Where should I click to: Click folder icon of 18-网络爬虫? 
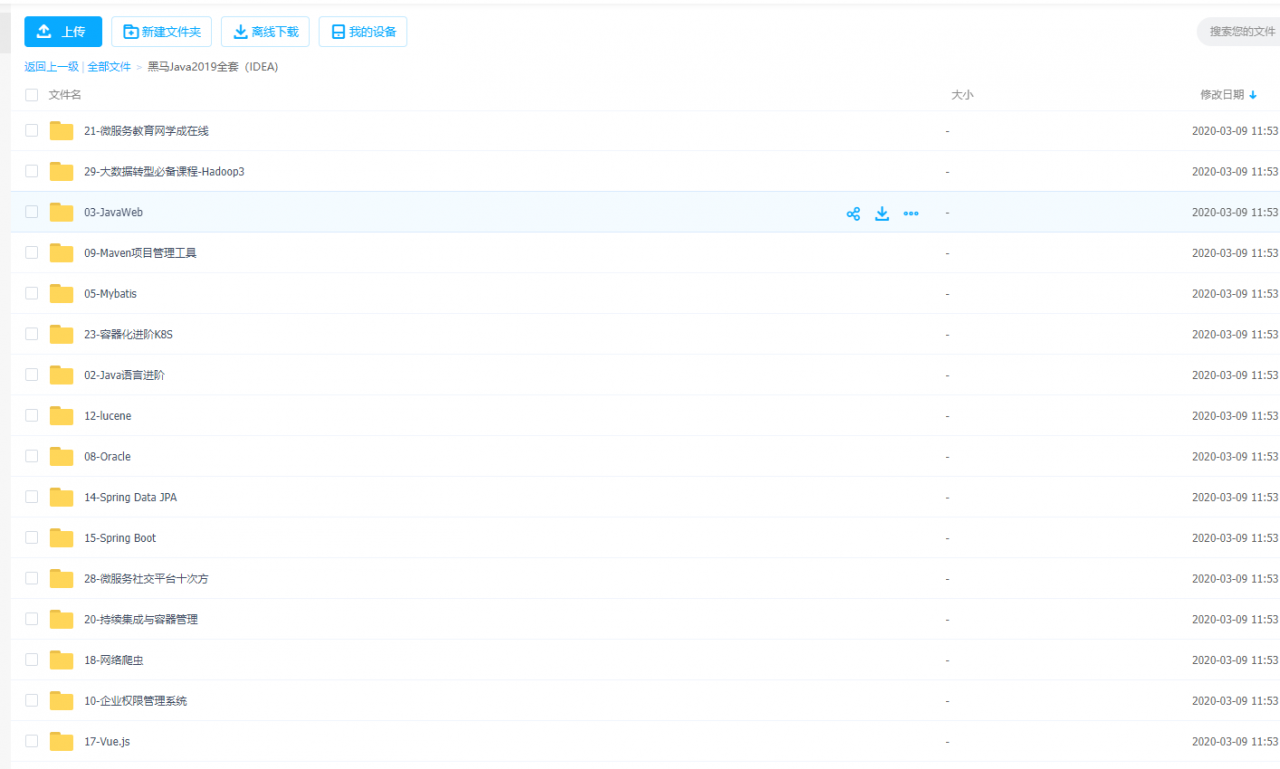[62, 659]
